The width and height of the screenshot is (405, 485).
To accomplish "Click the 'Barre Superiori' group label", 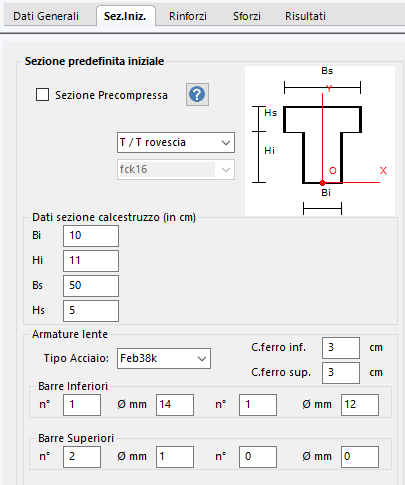I will click(x=76, y=438).
